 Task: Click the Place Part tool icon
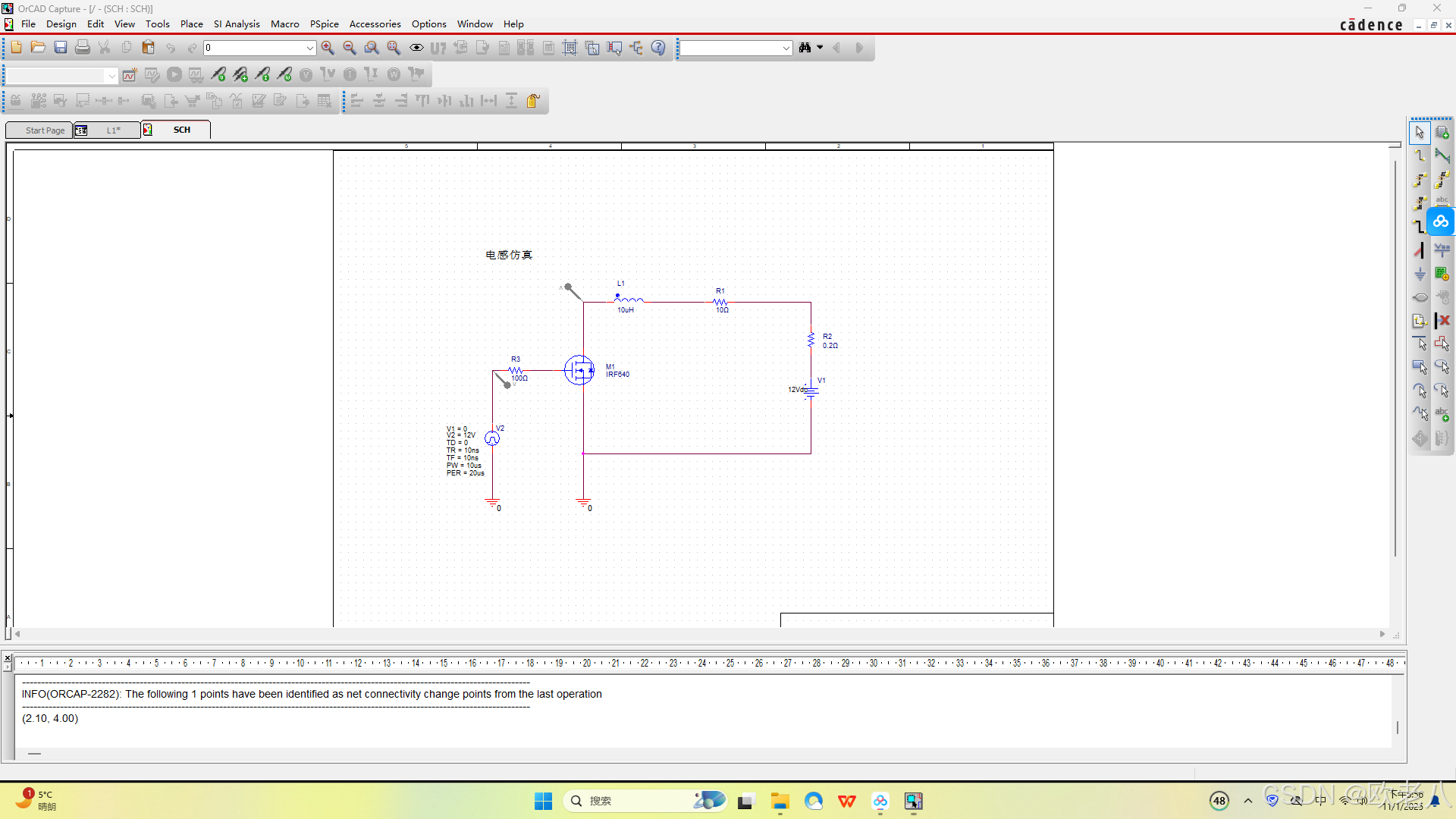pyautogui.click(x=1442, y=133)
